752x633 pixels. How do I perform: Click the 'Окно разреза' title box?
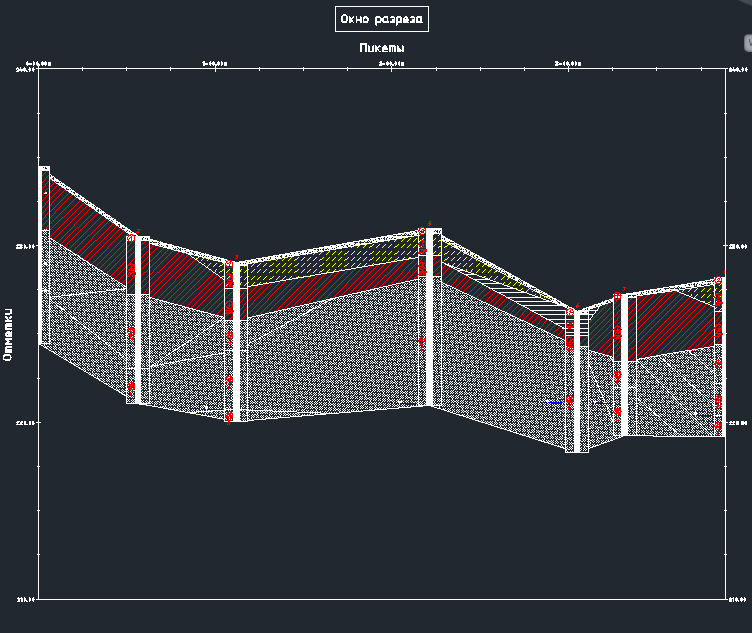pos(382,19)
